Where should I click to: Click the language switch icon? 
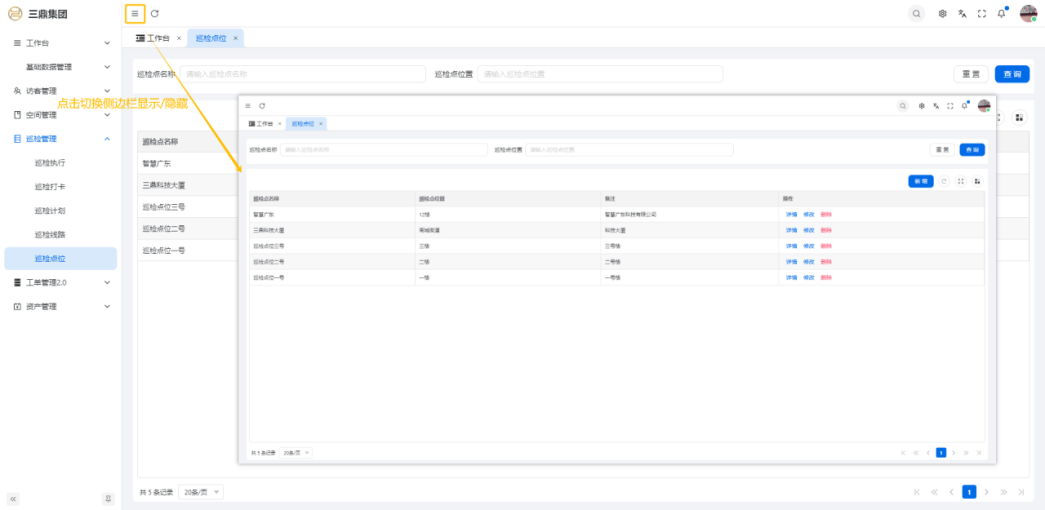point(962,13)
